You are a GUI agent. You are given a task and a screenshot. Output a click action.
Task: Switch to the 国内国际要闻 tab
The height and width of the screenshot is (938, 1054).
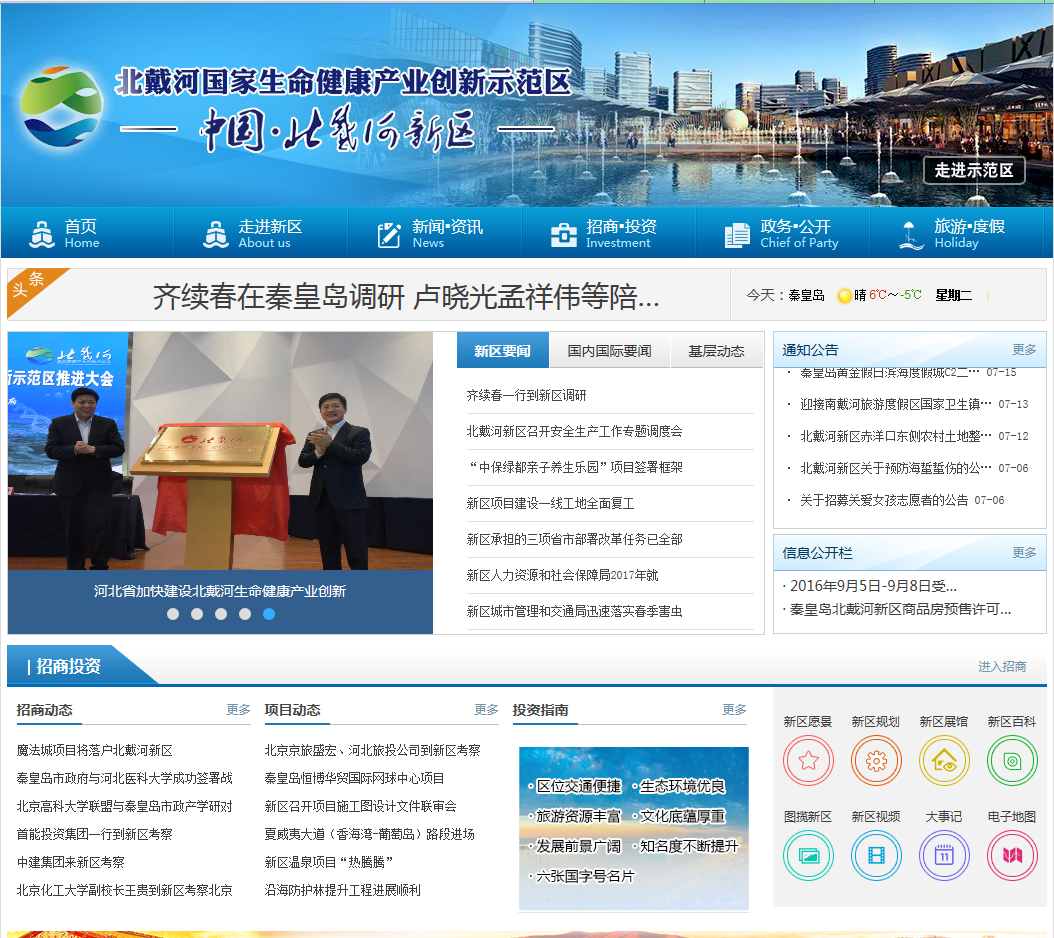[609, 351]
